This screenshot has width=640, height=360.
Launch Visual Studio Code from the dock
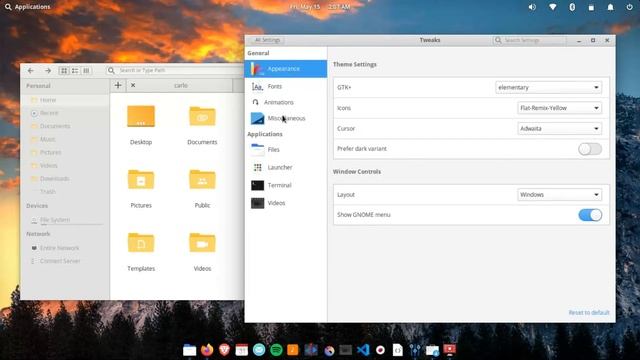point(363,350)
